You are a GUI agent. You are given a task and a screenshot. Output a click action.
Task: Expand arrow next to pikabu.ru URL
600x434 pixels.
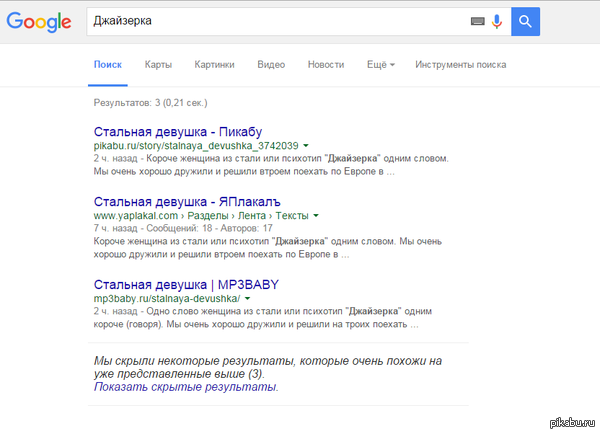pos(306,145)
